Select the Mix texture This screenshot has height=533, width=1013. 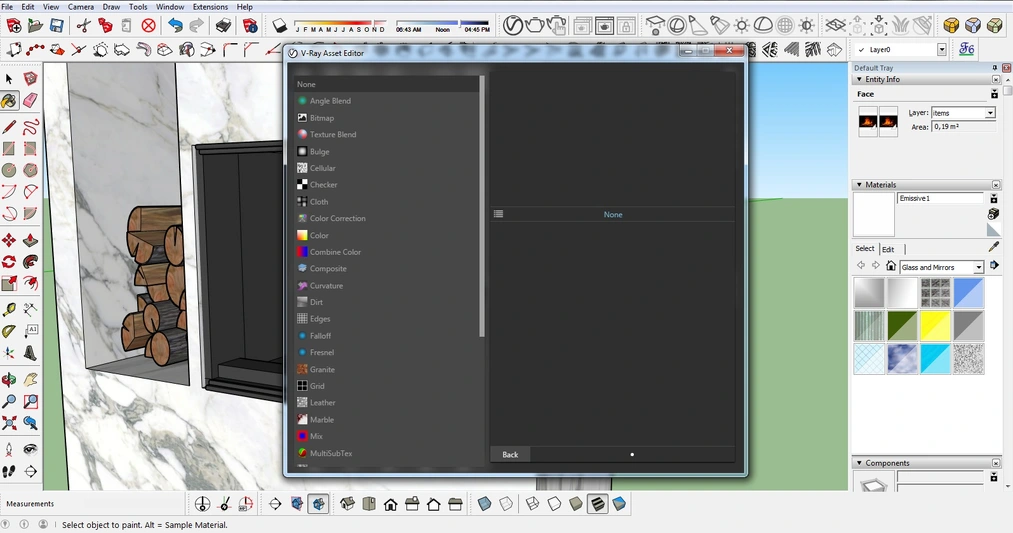tap(316, 437)
